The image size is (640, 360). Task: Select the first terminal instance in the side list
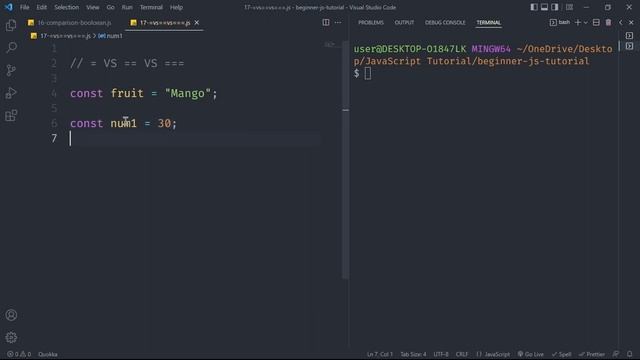[629, 36]
